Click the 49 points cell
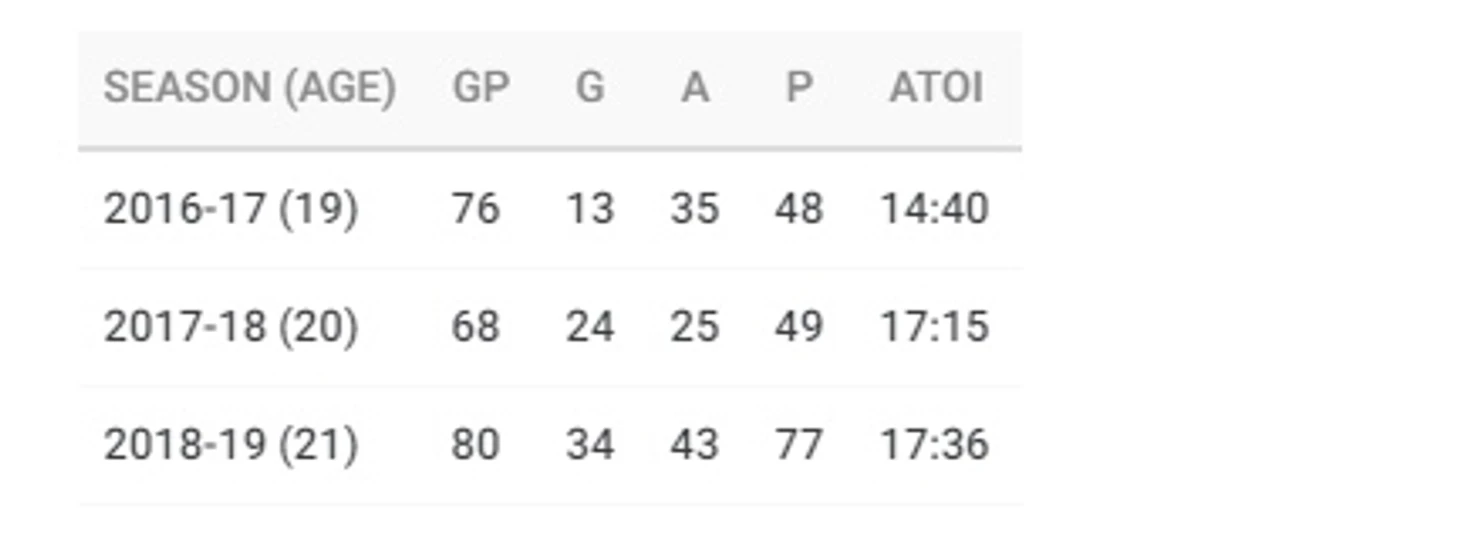This screenshot has width=1460, height=546. 798,327
